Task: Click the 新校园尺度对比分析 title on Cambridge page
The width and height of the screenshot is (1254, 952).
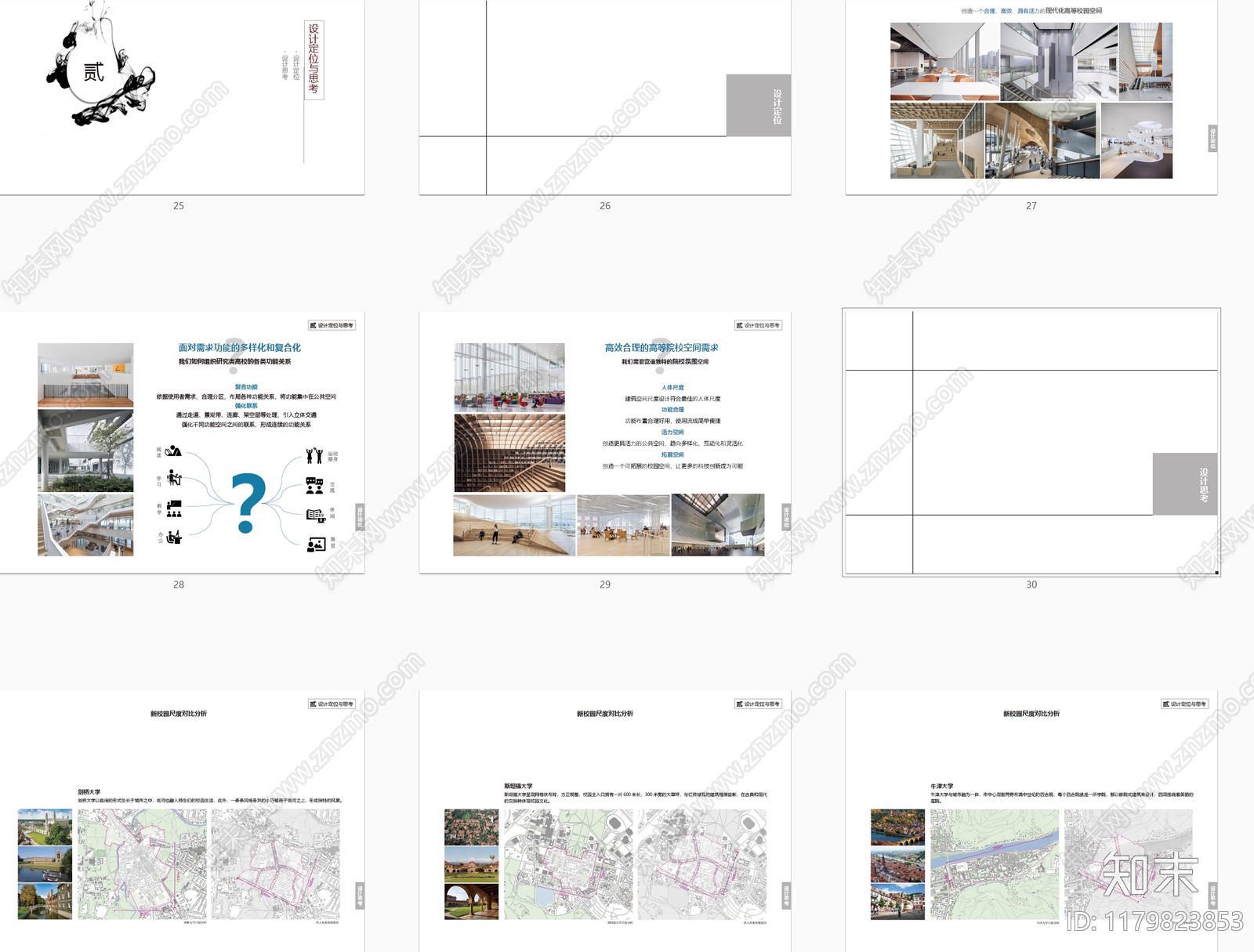Action: 179,714
